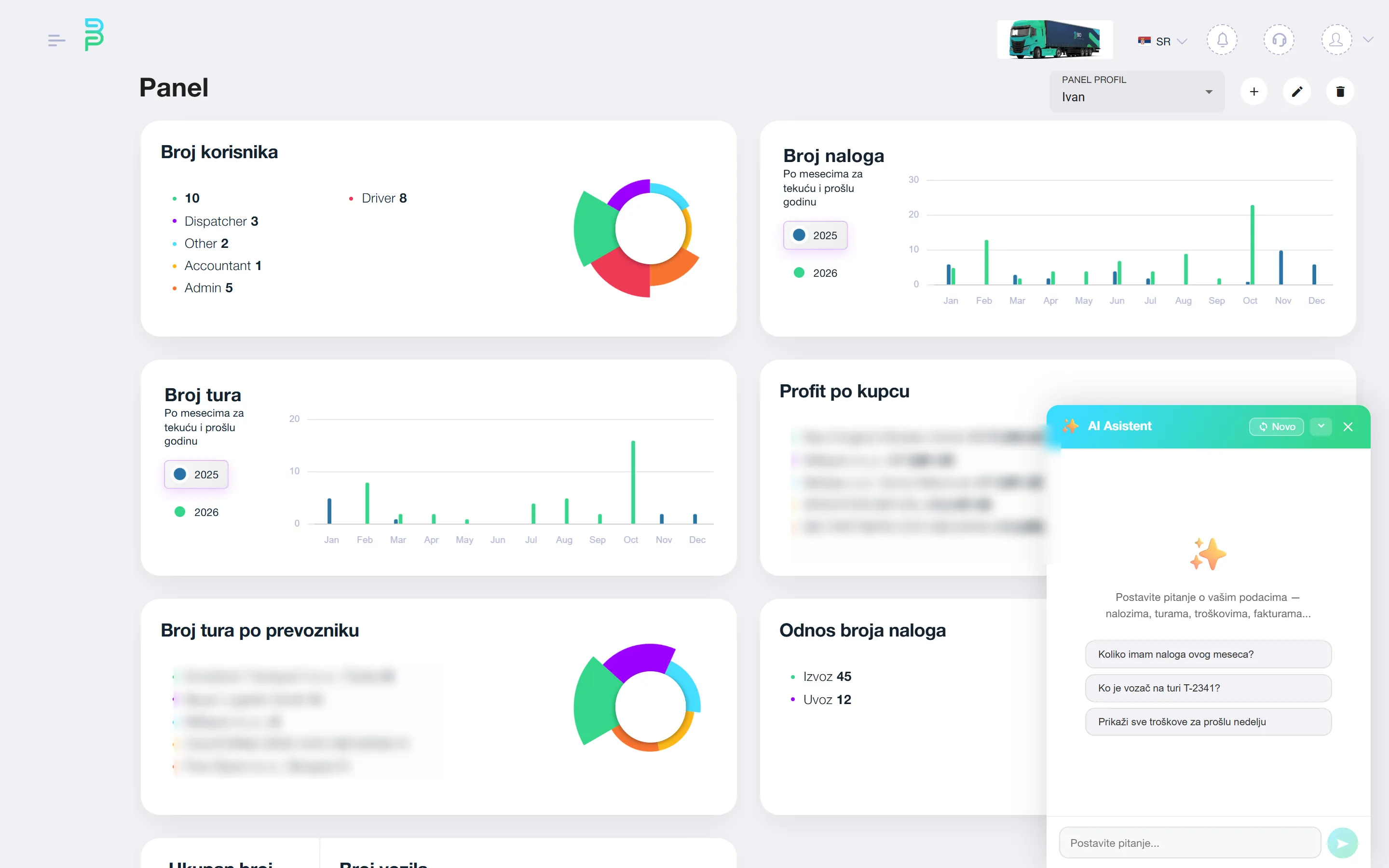
Task: Edit panel with the pencil icon
Action: coord(1297,91)
